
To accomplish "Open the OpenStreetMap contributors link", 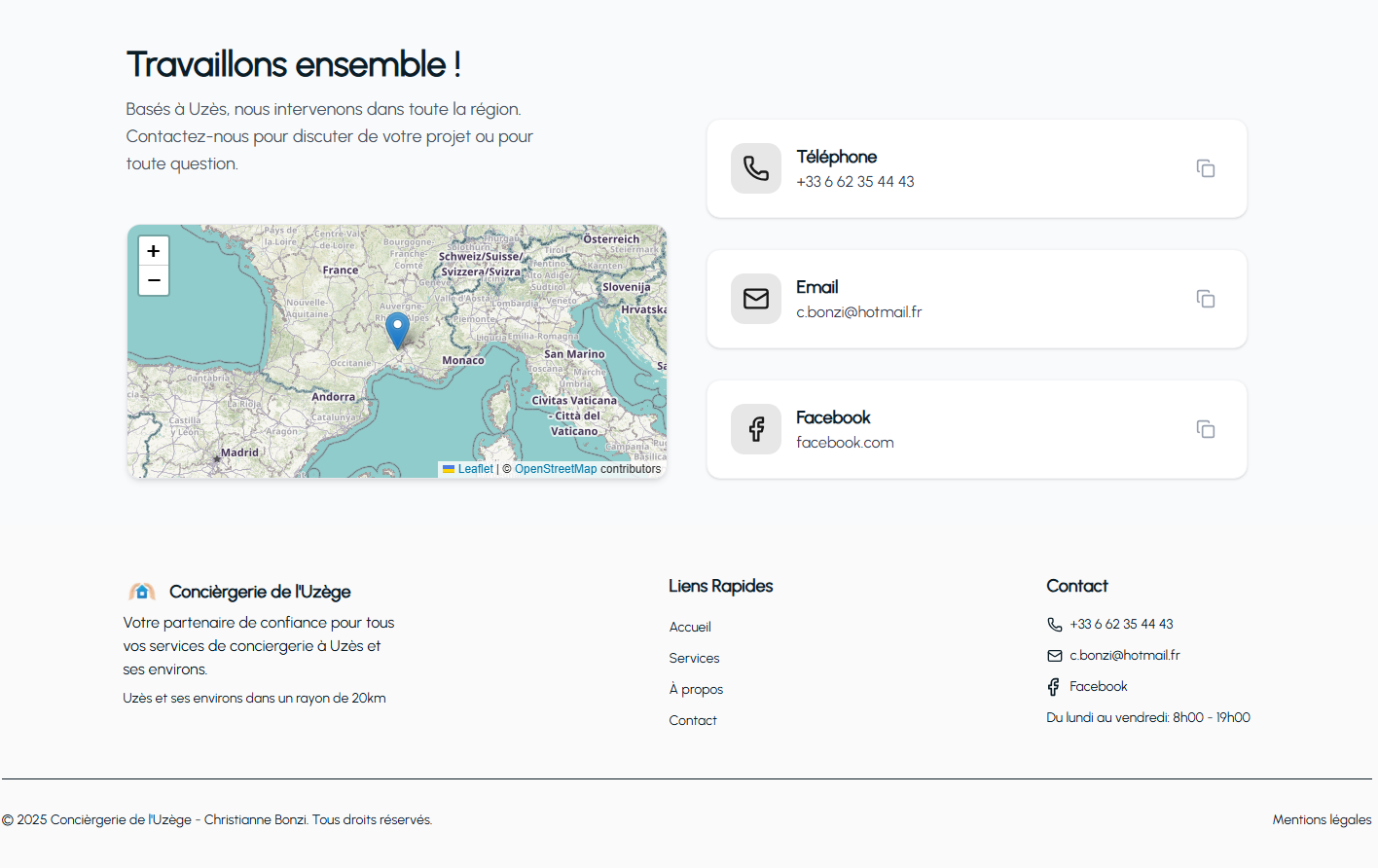I will click(556, 469).
